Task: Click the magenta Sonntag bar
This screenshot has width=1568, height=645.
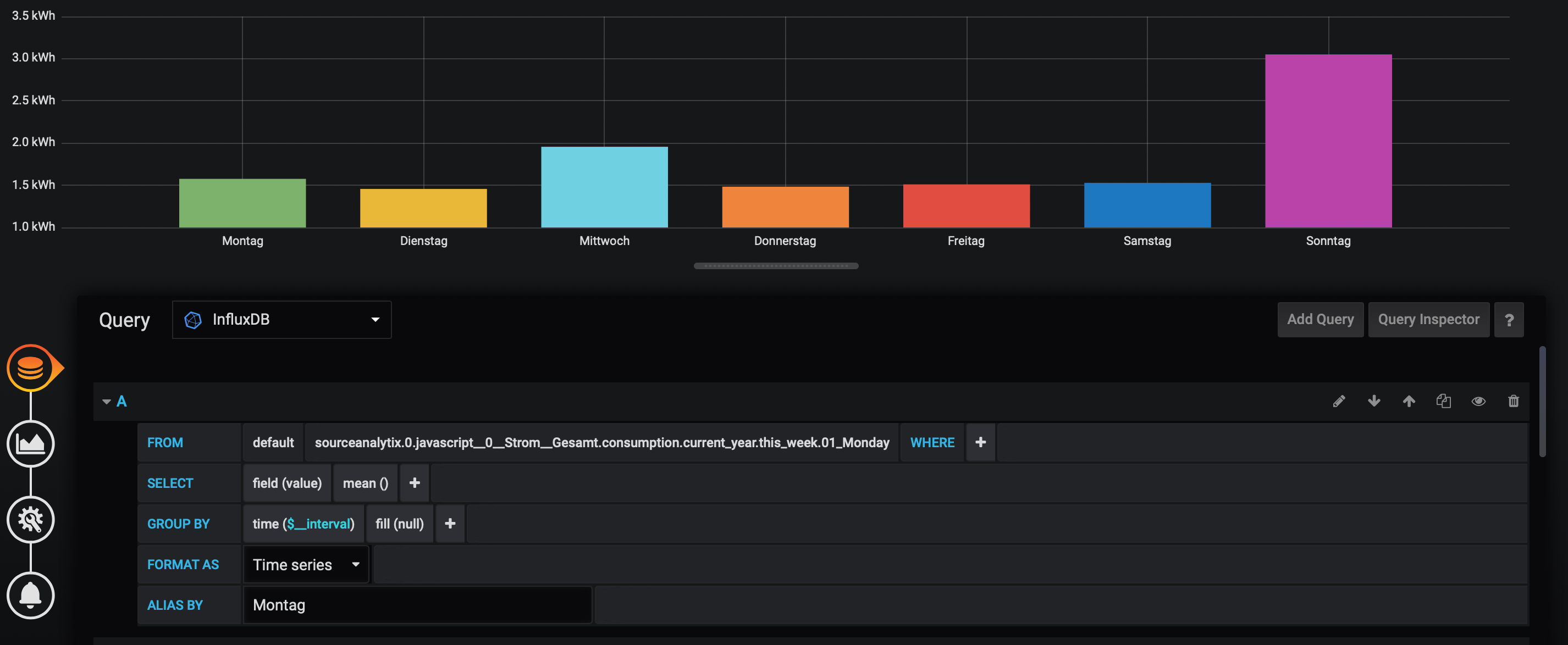Action: [1328, 141]
